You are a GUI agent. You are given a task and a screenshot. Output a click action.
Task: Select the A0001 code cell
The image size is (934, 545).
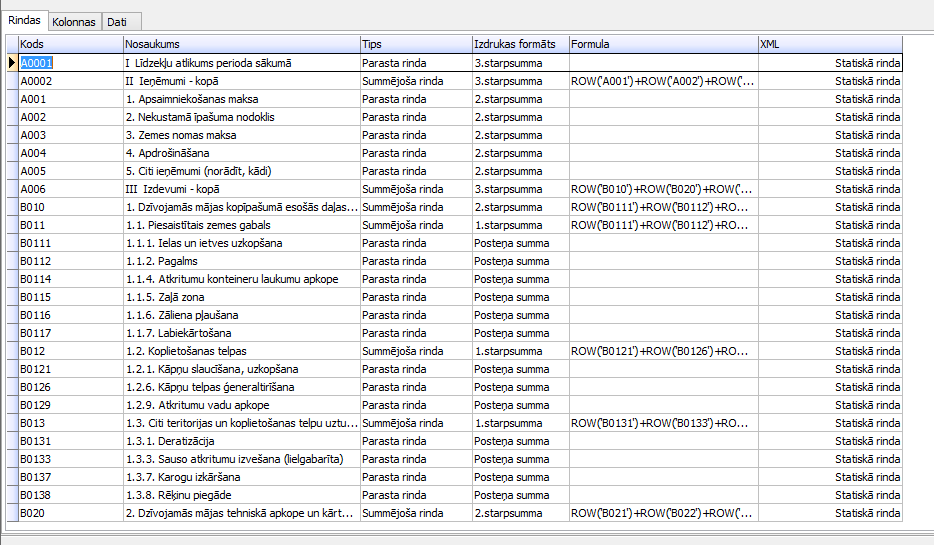point(38,63)
